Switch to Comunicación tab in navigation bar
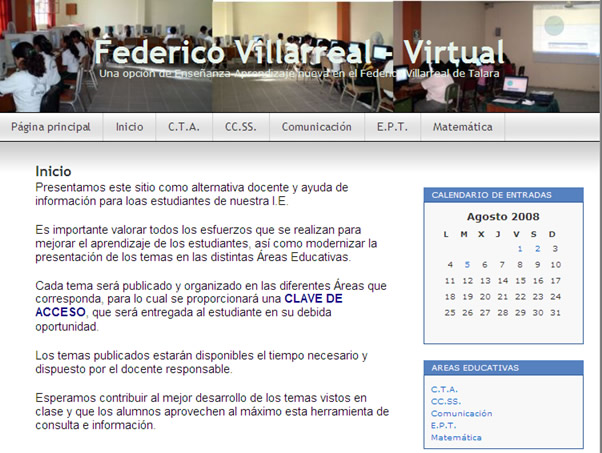Image resolution: width=602 pixels, height=453 pixels. tap(316, 127)
